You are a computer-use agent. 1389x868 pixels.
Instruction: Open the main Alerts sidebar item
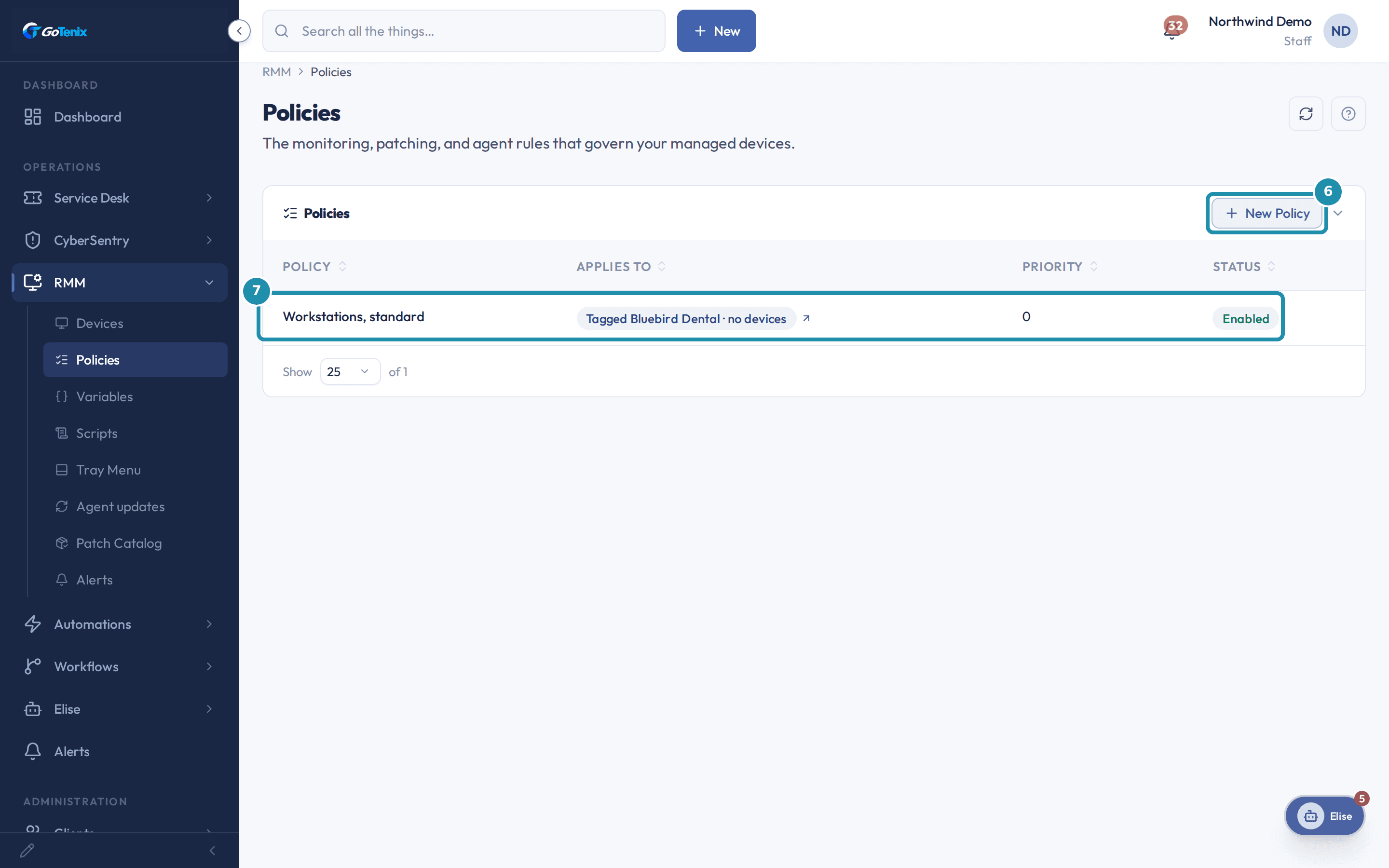click(120, 751)
